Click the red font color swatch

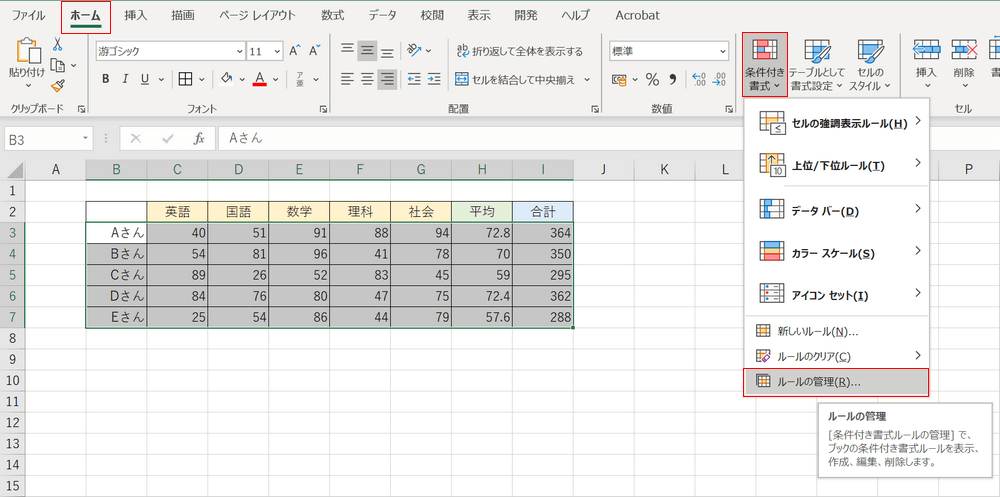point(260,79)
